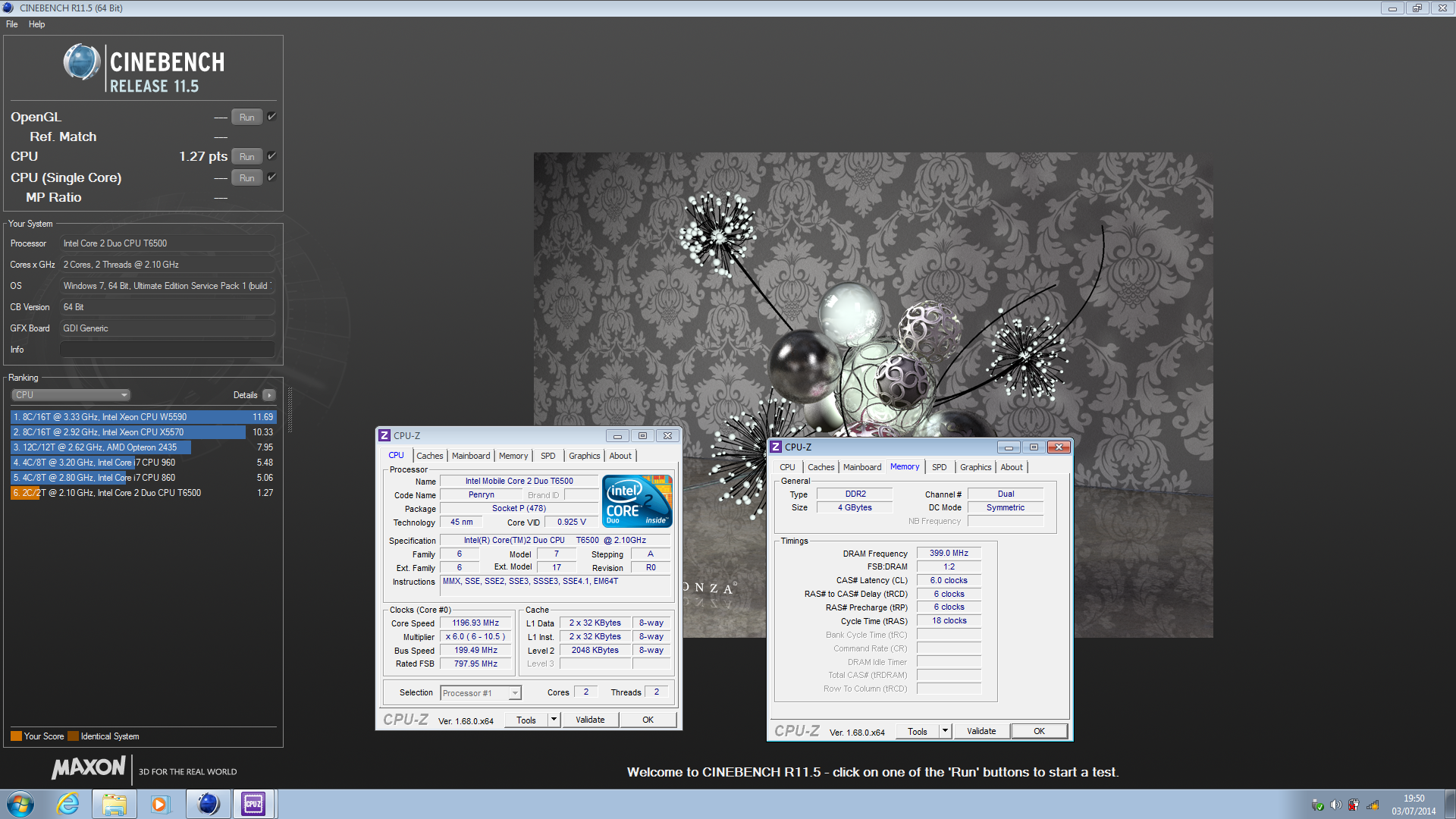
Task: Open Internet Explorer from the taskbar
Action: (x=68, y=804)
